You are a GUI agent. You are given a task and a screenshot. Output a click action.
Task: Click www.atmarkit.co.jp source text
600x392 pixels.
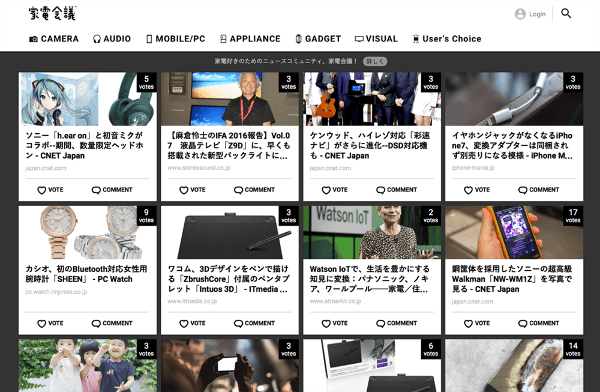pos(335,301)
